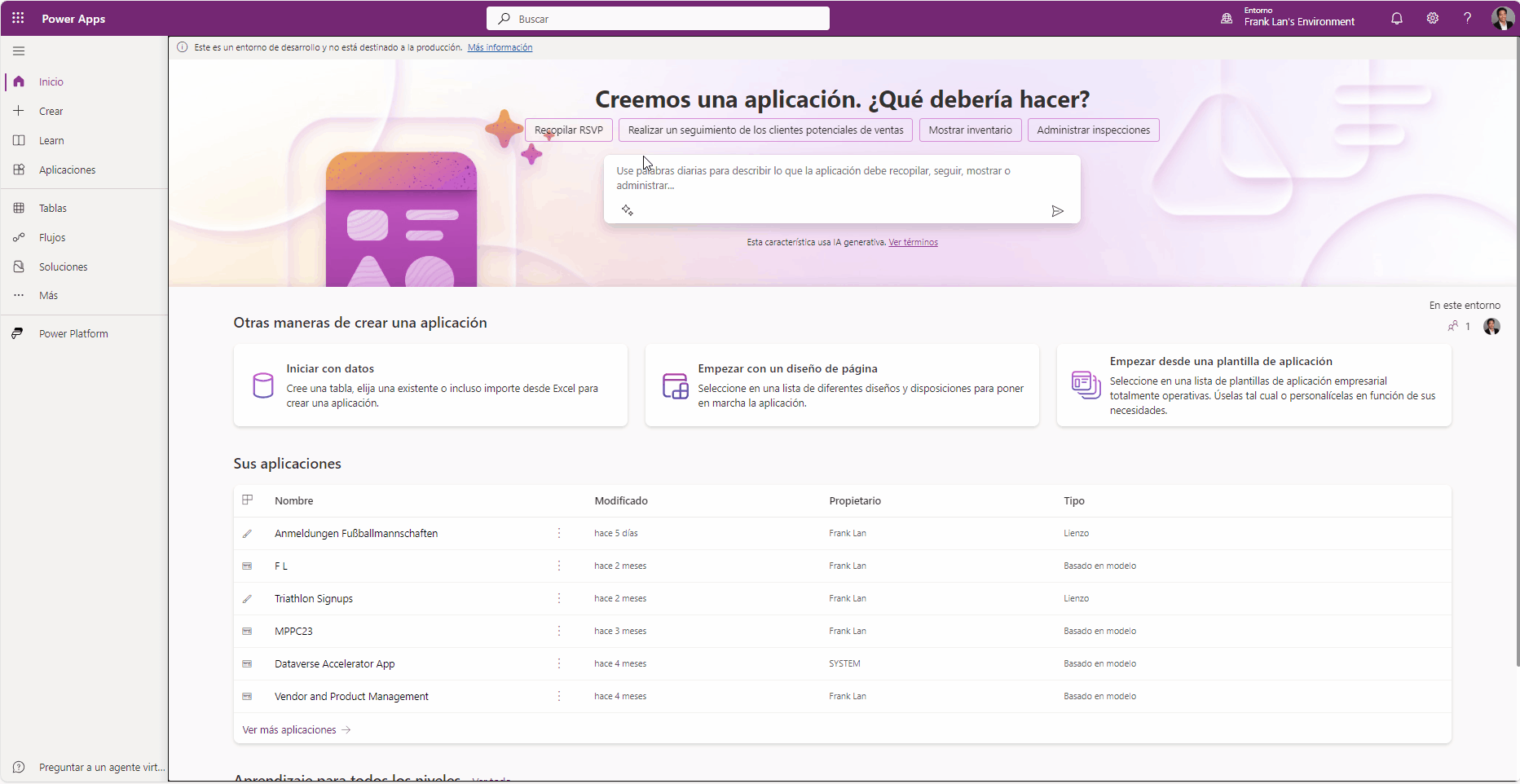Image resolution: width=1520 pixels, height=784 pixels.
Task: Click the notifications bell icon
Action: coord(1397,18)
